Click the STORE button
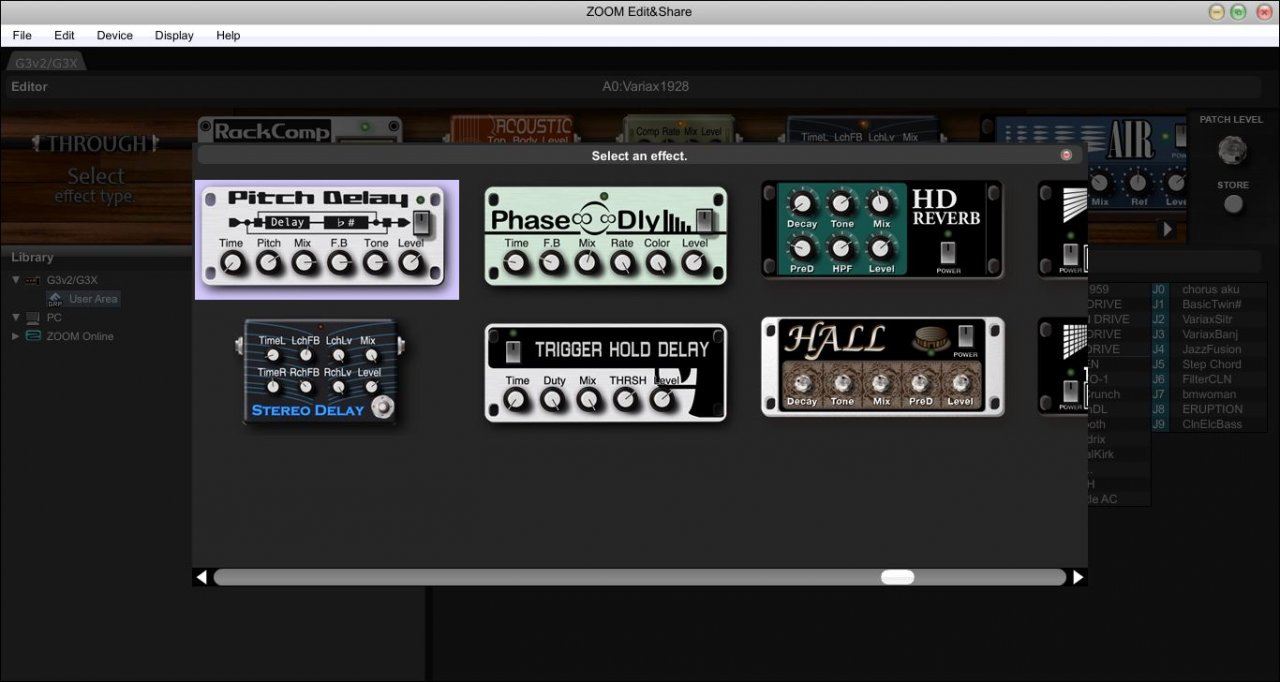Screen dimensions: 1280x682 [x=1234, y=204]
